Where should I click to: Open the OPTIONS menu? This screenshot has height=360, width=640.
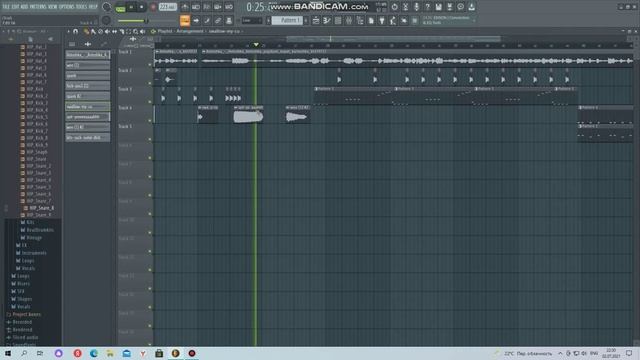67,7
